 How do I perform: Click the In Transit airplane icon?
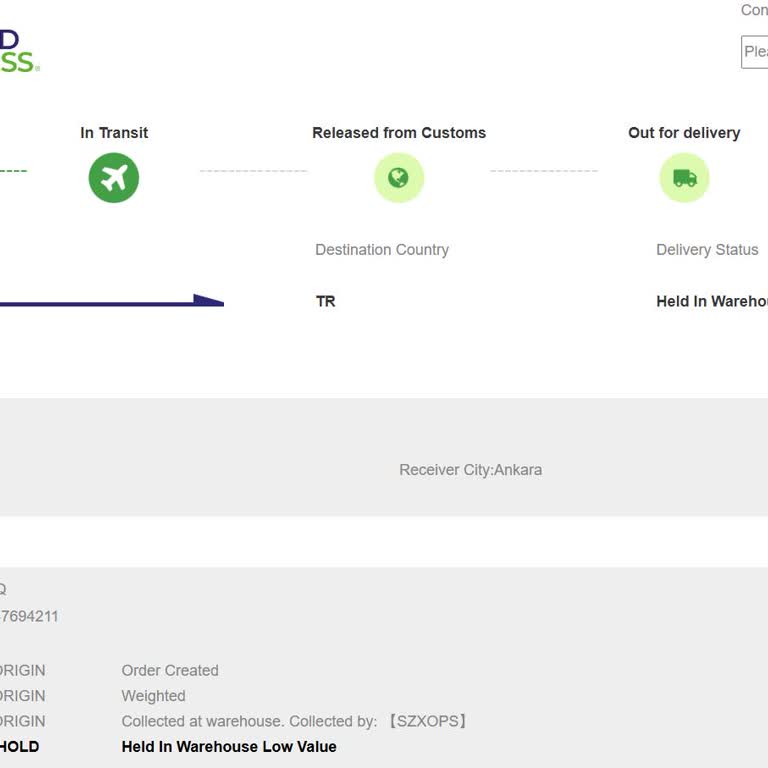(113, 178)
